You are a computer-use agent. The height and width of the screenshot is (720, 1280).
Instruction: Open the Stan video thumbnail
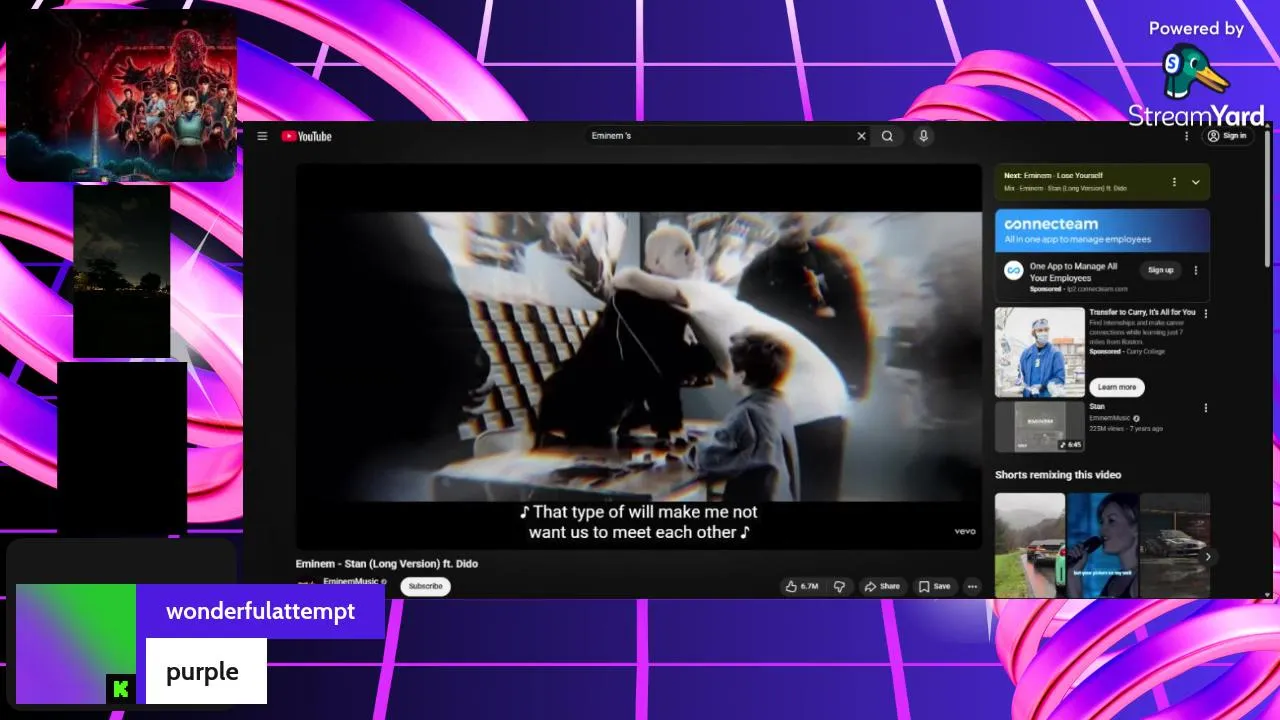tap(1039, 427)
